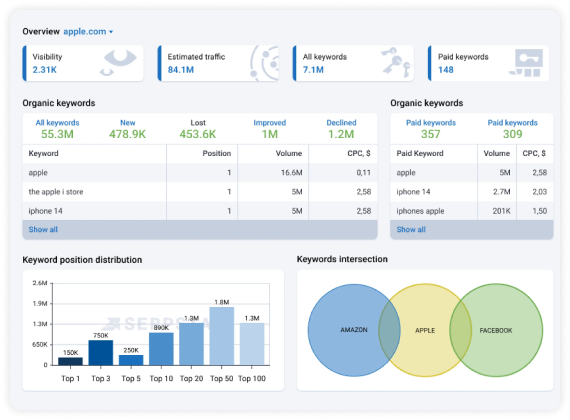Click the dropdown arrow next to apple.com
570x420 pixels.
tap(111, 32)
